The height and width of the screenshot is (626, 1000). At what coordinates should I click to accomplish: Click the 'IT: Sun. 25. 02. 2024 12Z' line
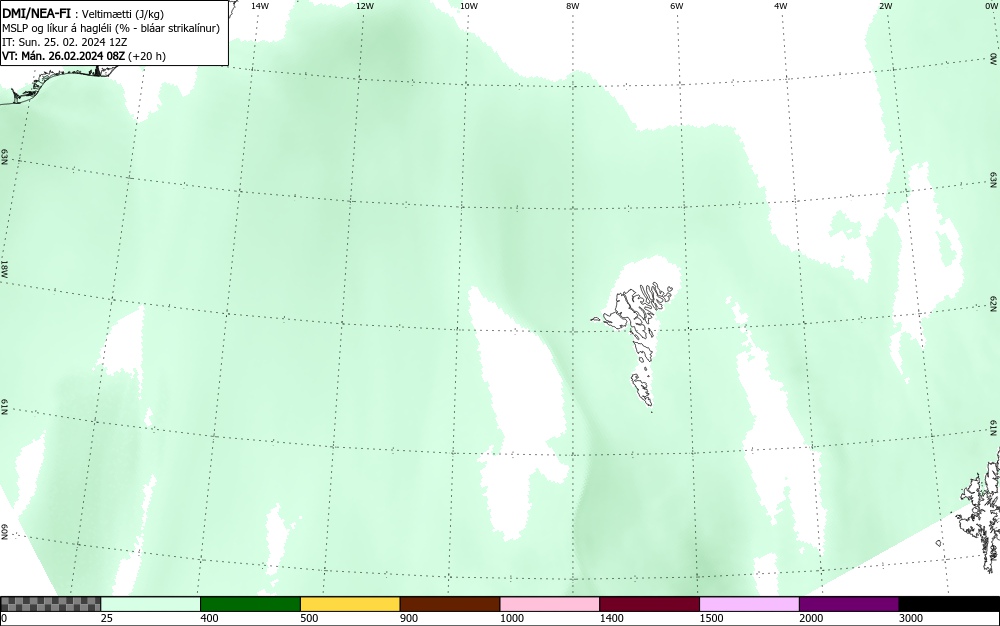click(x=64, y=42)
